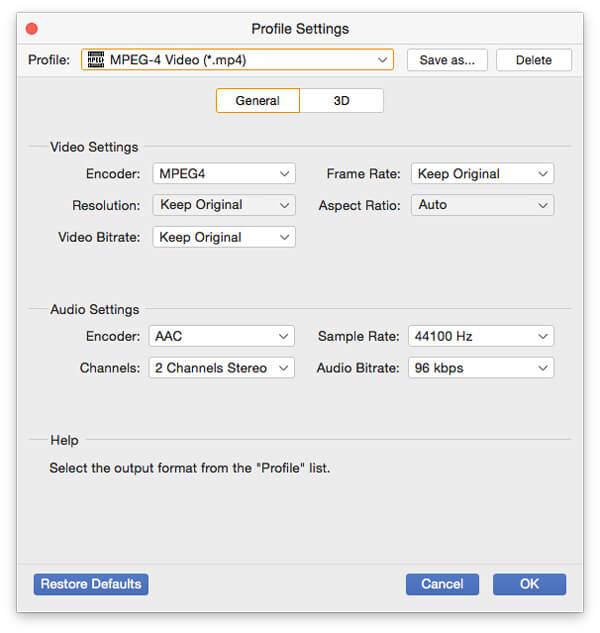Viewport: 600px width, 633px height.
Task: Expand the Audio Bitrate 96 kbps dropdown
Action: click(480, 368)
